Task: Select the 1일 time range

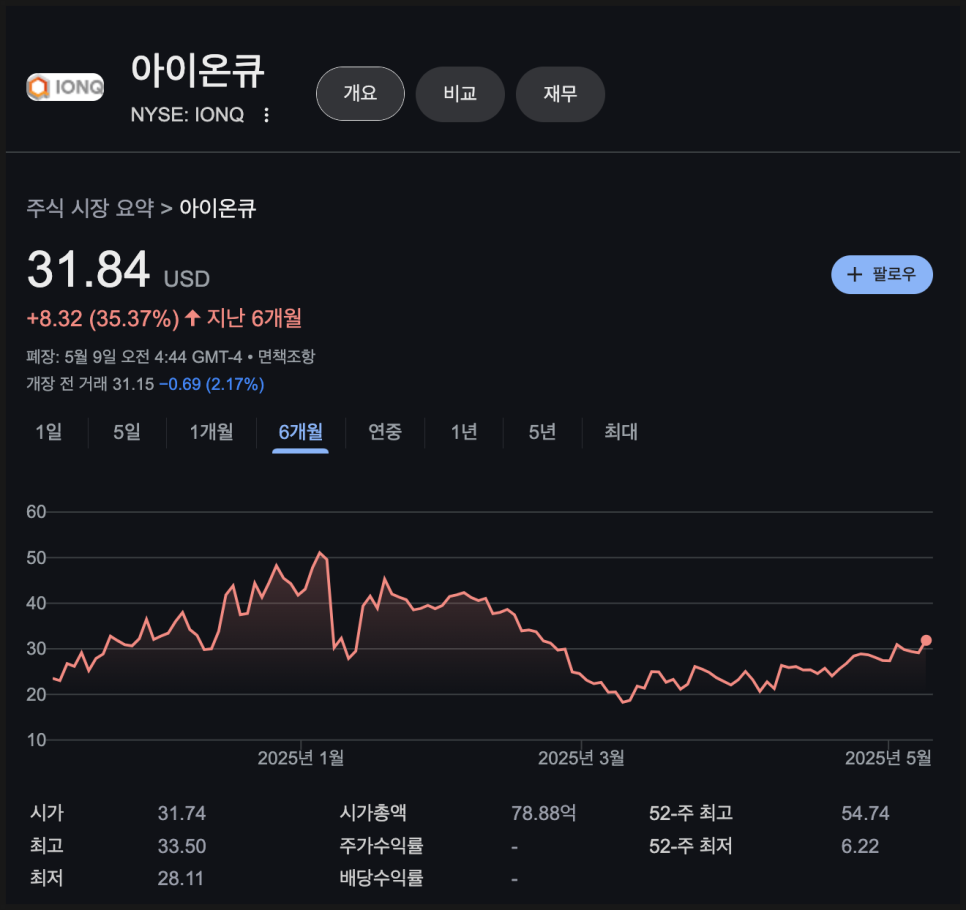Action: click(49, 432)
